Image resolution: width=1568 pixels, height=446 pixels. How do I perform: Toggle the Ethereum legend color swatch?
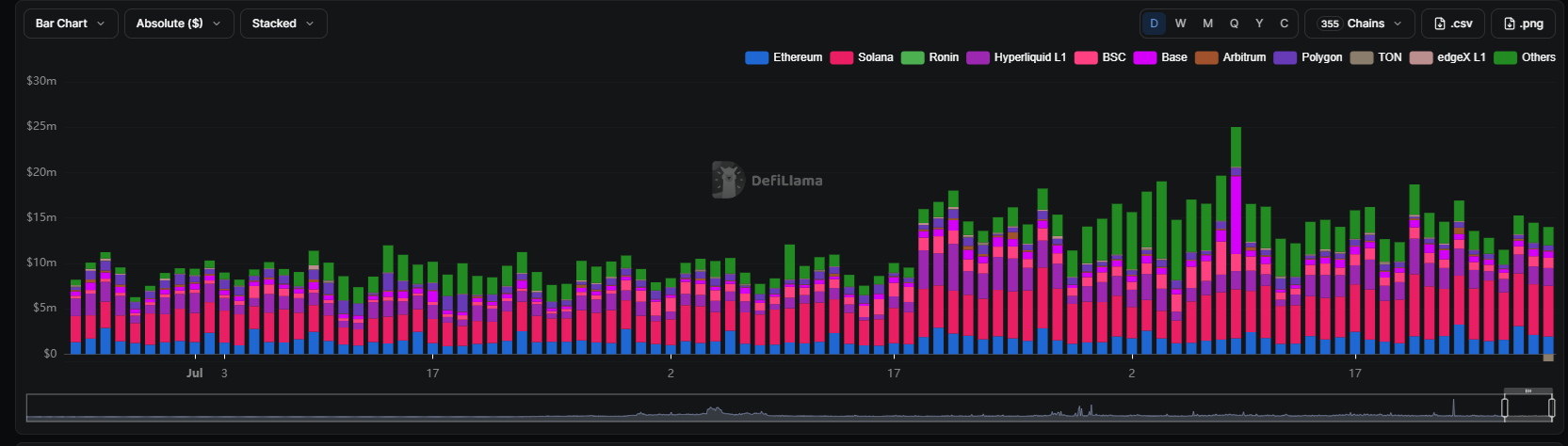(x=756, y=57)
